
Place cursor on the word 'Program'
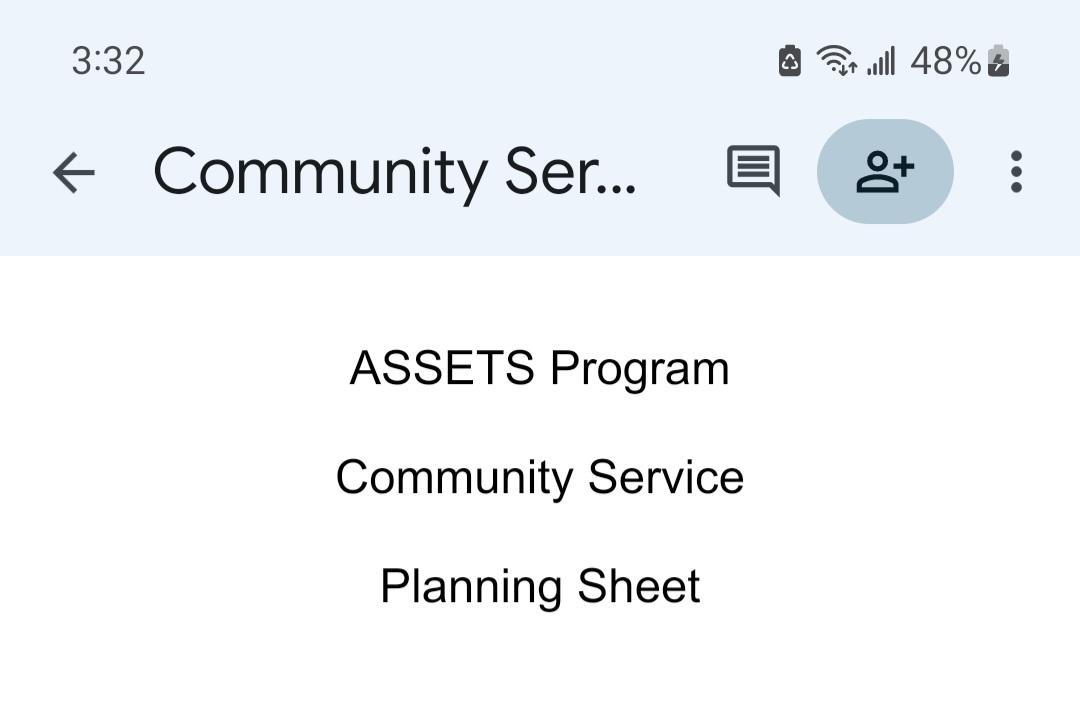click(x=640, y=368)
